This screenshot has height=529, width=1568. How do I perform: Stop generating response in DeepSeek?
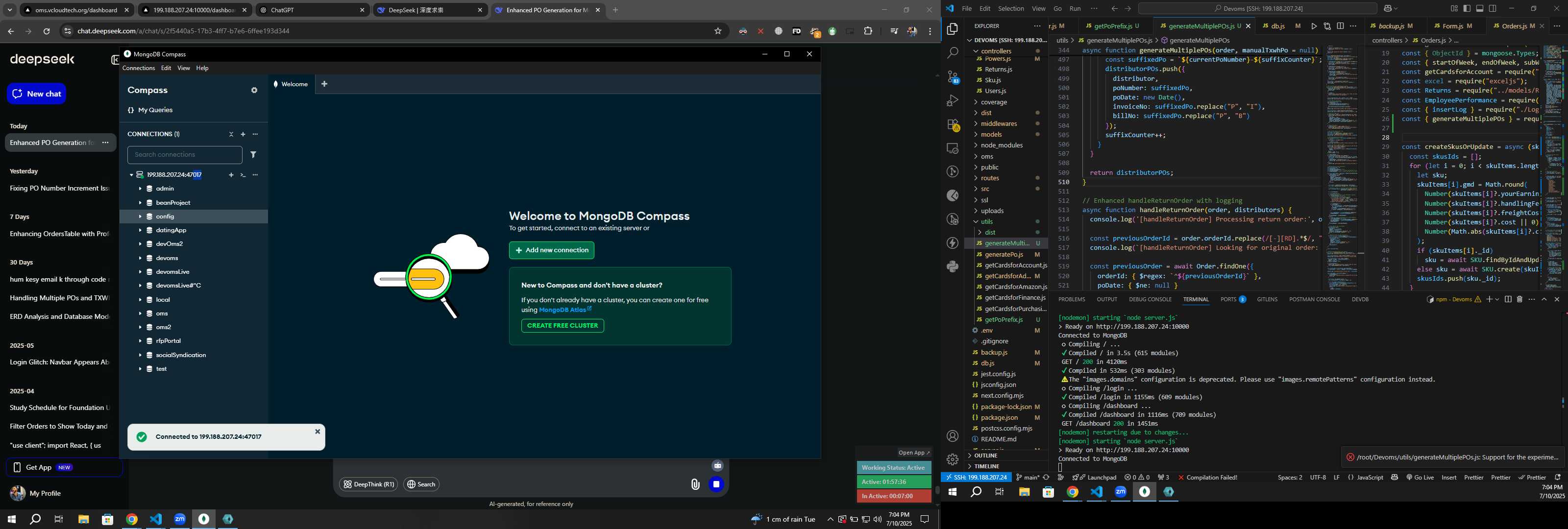coord(716,484)
